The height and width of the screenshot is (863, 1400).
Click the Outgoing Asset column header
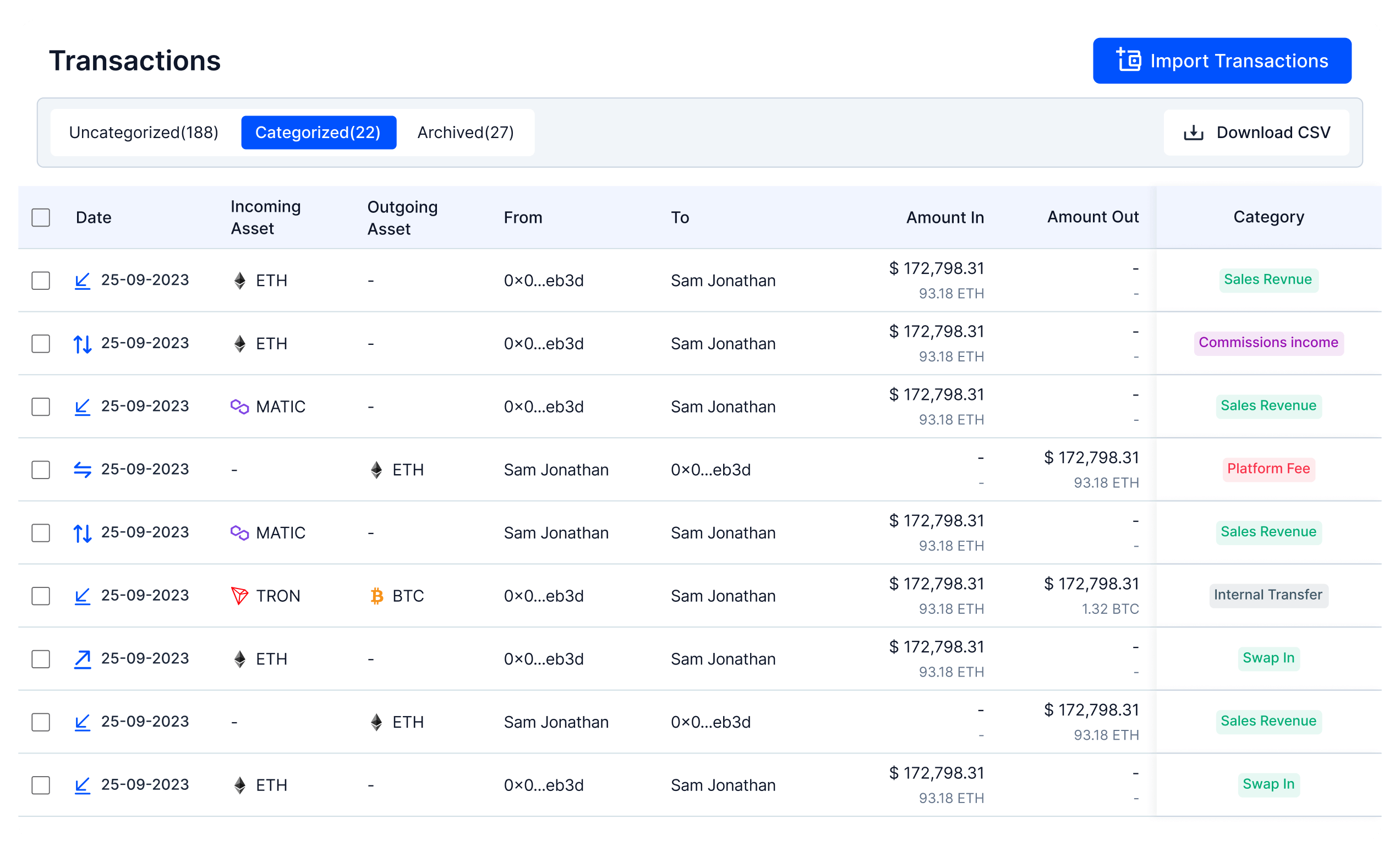(x=402, y=218)
